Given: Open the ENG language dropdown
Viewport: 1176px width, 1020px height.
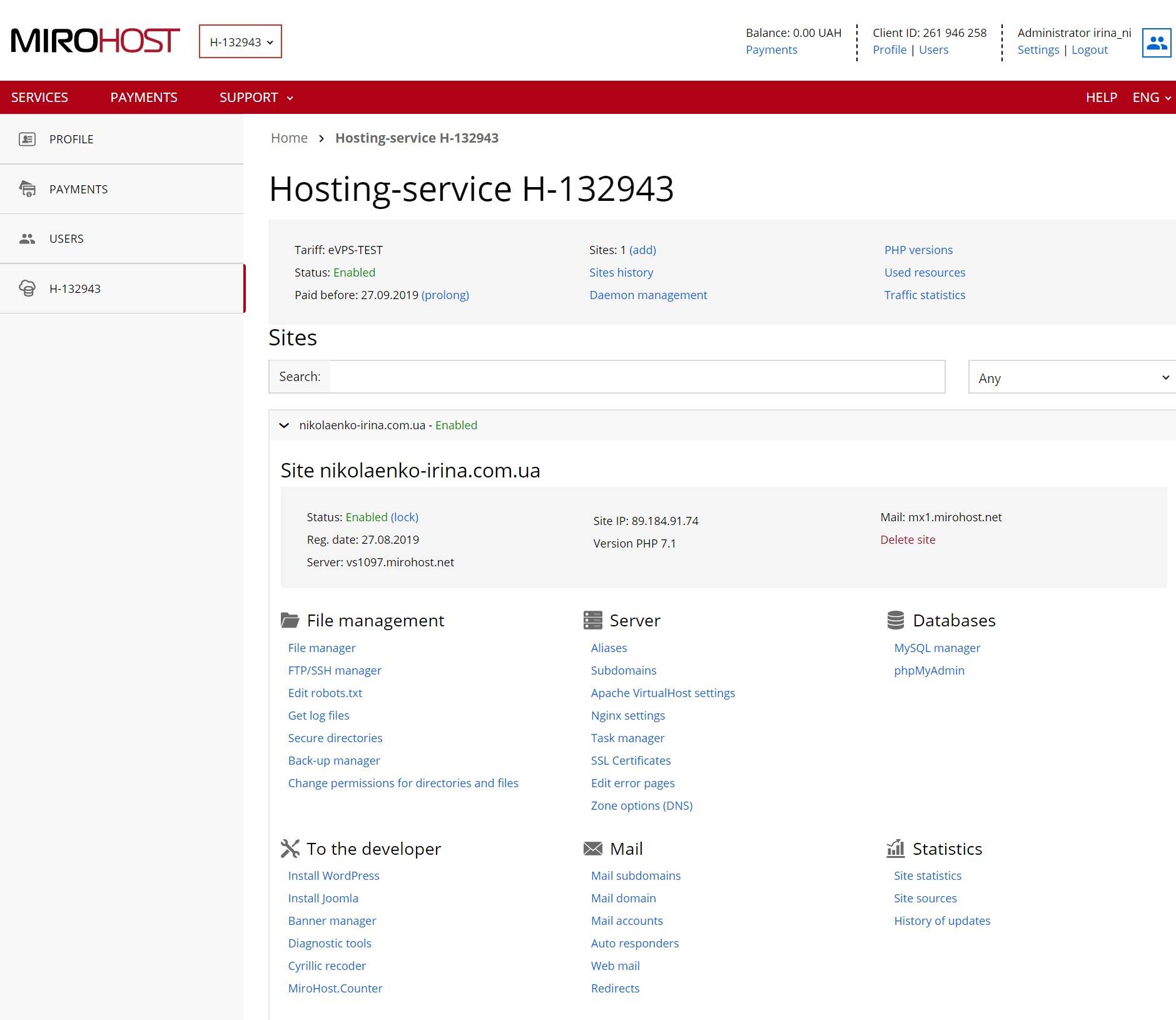Looking at the screenshot, I should click(1152, 97).
